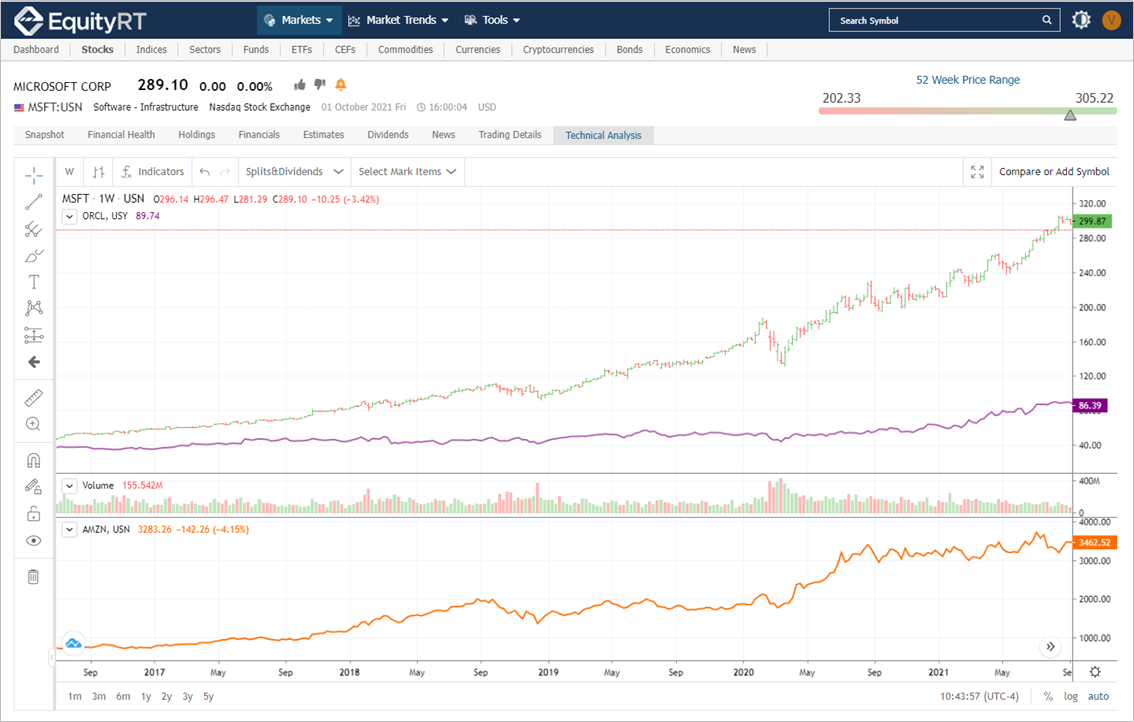
Task: Go to the Cryptocurrencies section
Action: [x=558, y=49]
